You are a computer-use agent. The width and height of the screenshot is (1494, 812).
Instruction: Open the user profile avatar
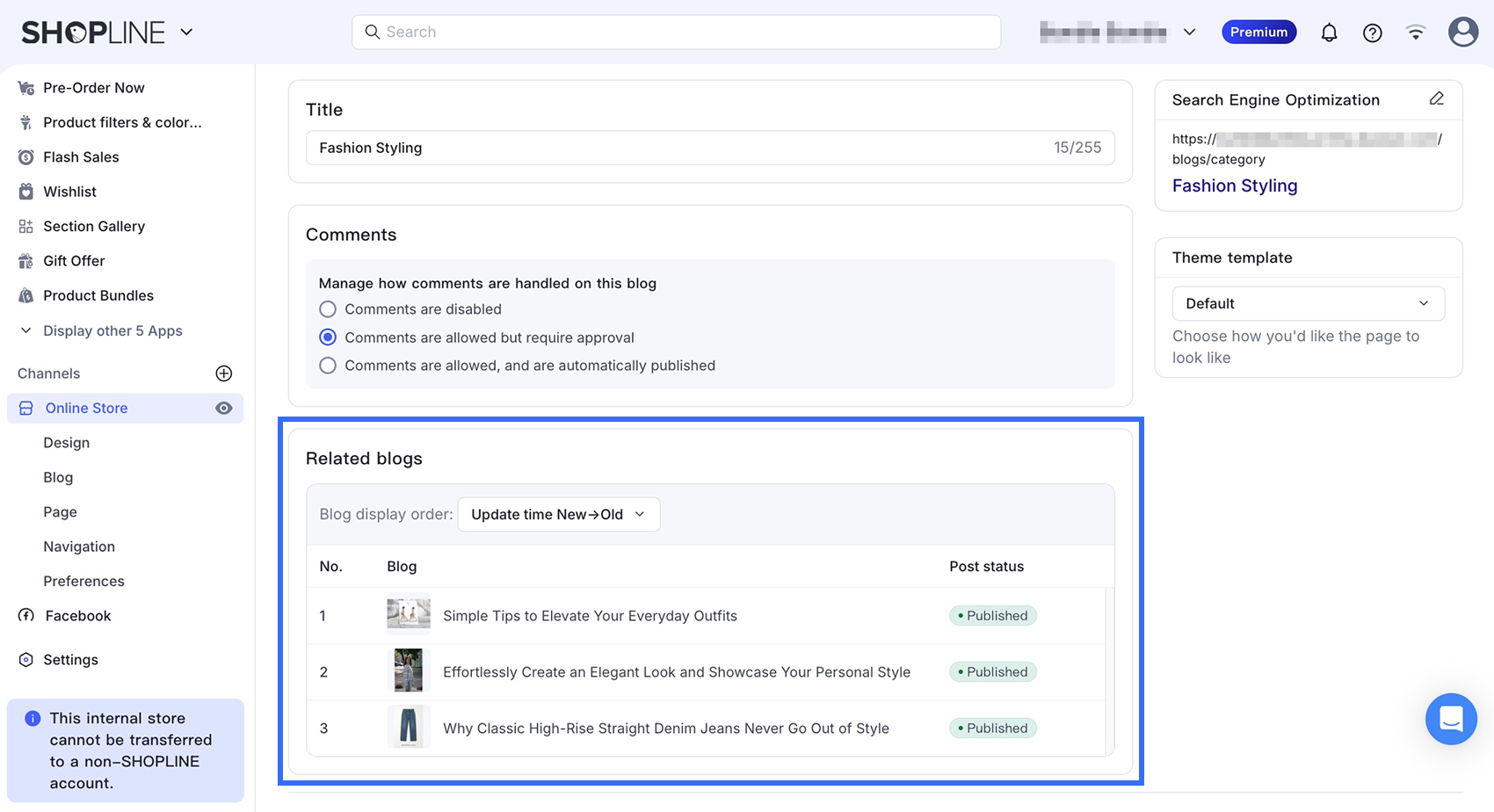coord(1462,32)
